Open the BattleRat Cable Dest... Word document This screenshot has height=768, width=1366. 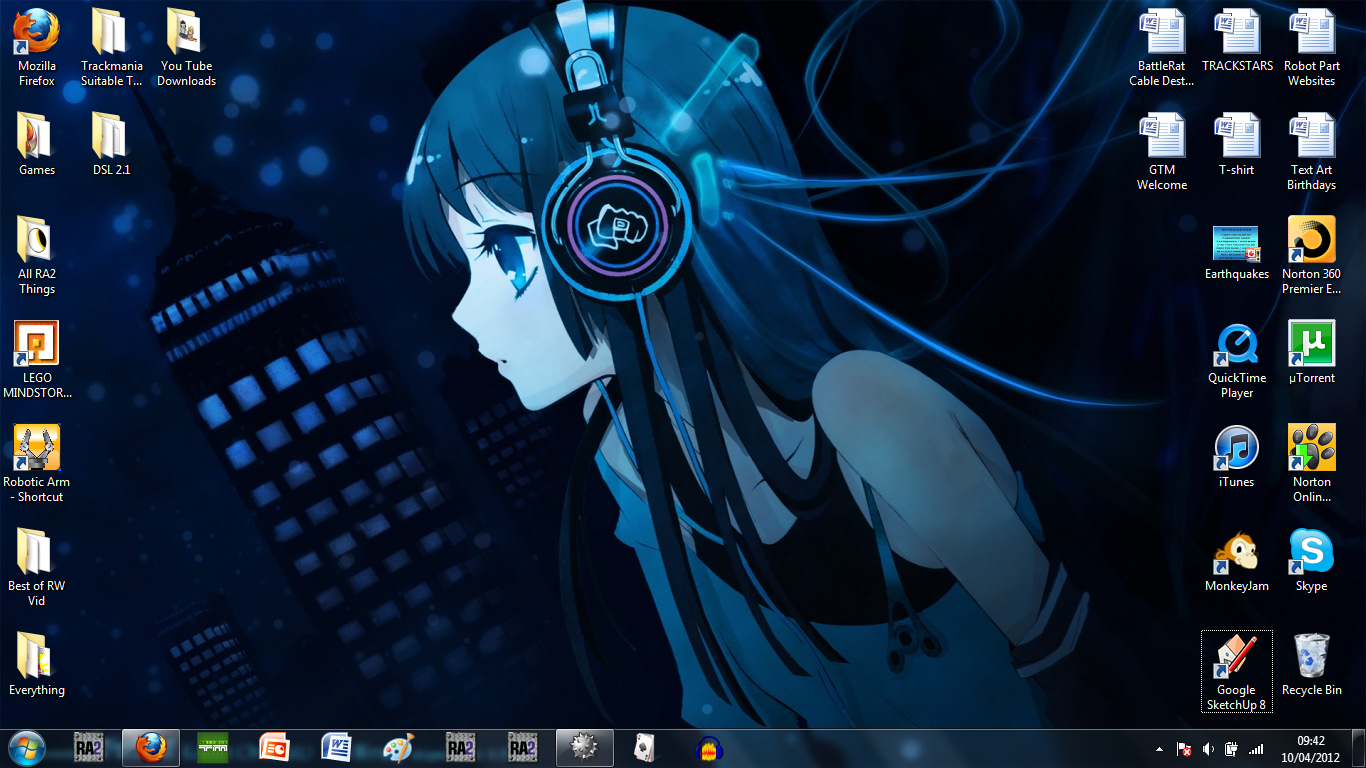point(1162,48)
